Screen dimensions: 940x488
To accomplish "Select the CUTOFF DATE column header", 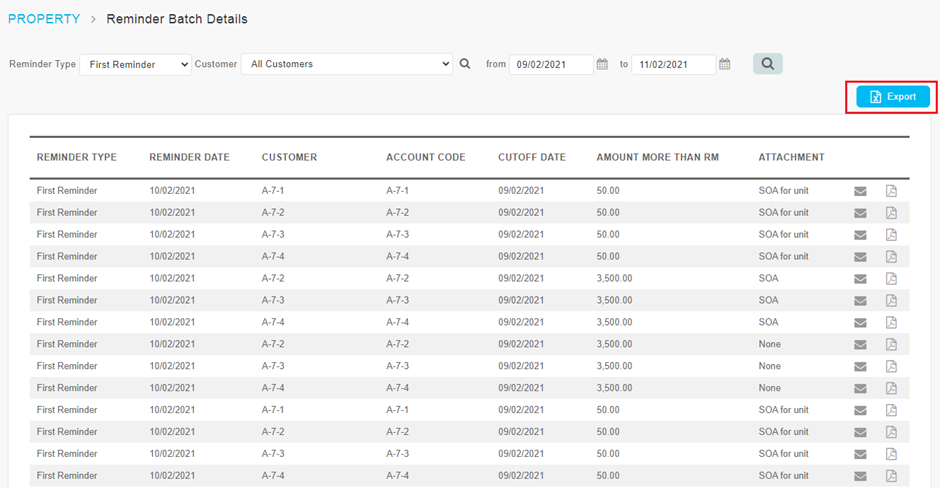I will click(x=531, y=157).
